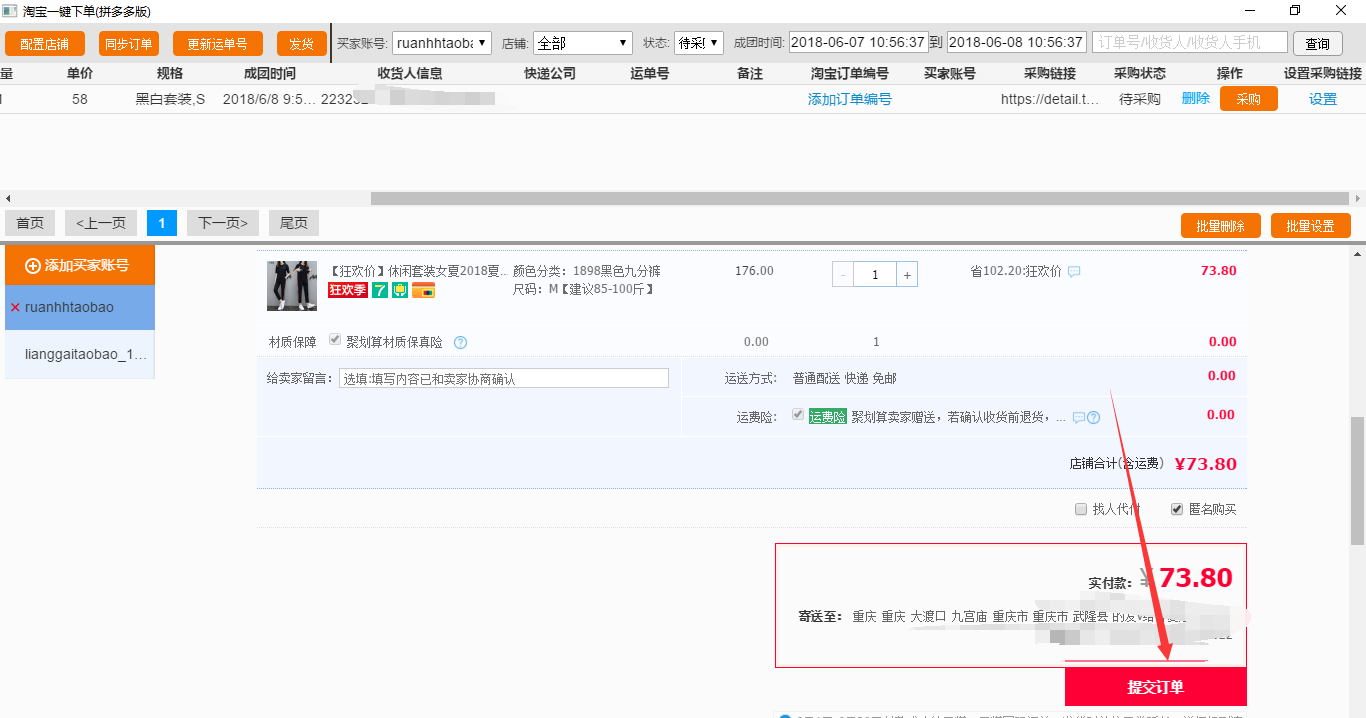Toggle the 运费险 checkbox
The width and height of the screenshot is (1366, 718).
[798, 415]
